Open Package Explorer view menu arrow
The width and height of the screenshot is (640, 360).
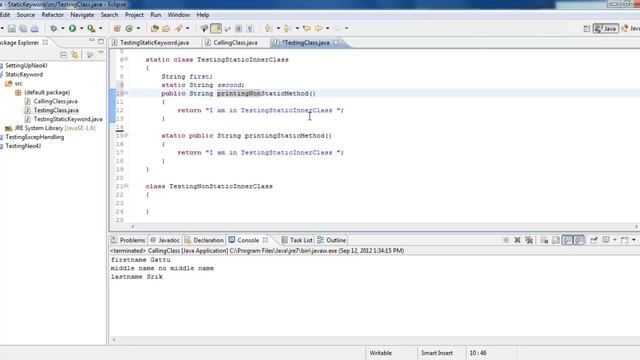(x=100, y=53)
